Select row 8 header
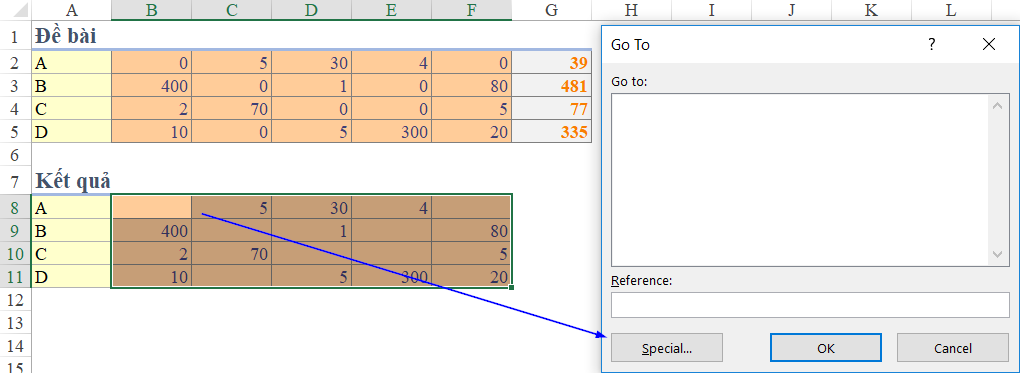Image resolution: width=1020 pixels, height=373 pixels. (x=16, y=208)
